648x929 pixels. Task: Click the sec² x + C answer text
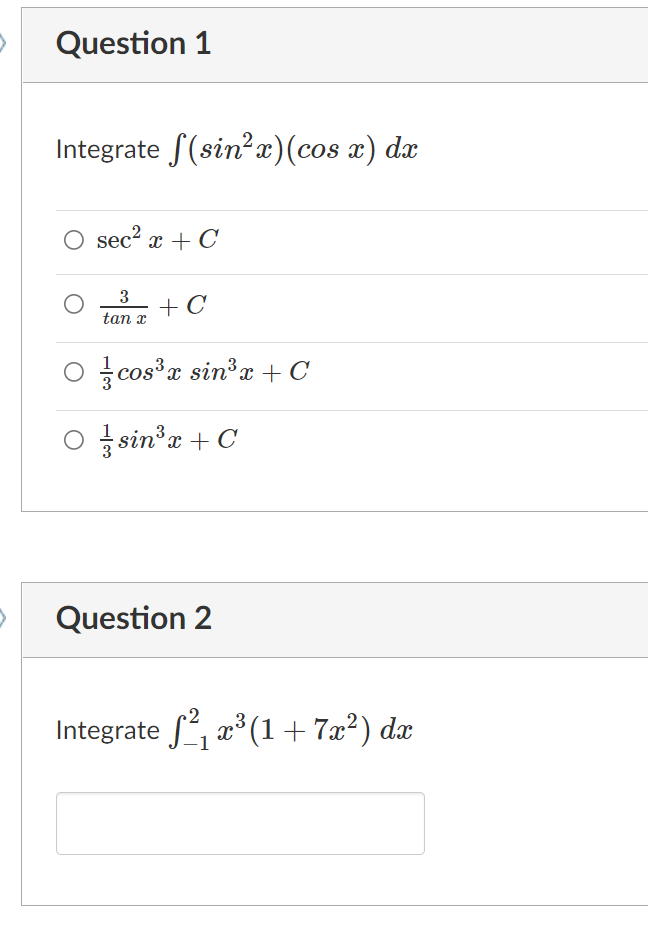pos(157,240)
